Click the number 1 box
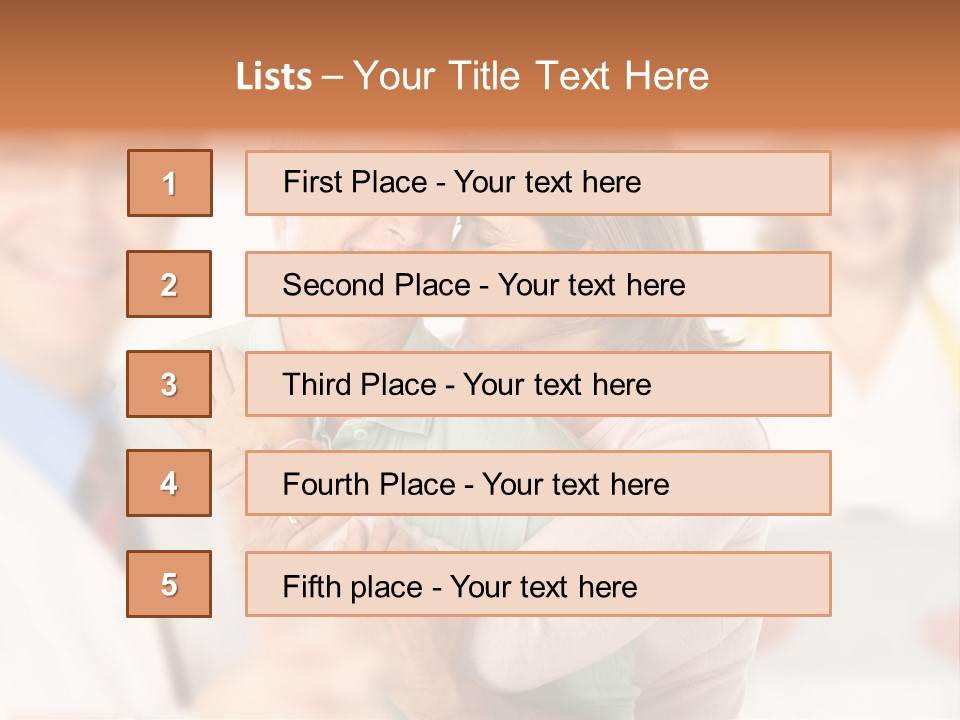The width and height of the screenshot is (960, 720). pos(170,183)
